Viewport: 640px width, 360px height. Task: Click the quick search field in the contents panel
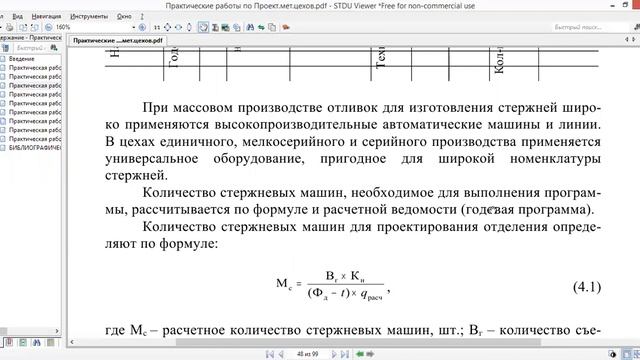click(x=31, y=48)
